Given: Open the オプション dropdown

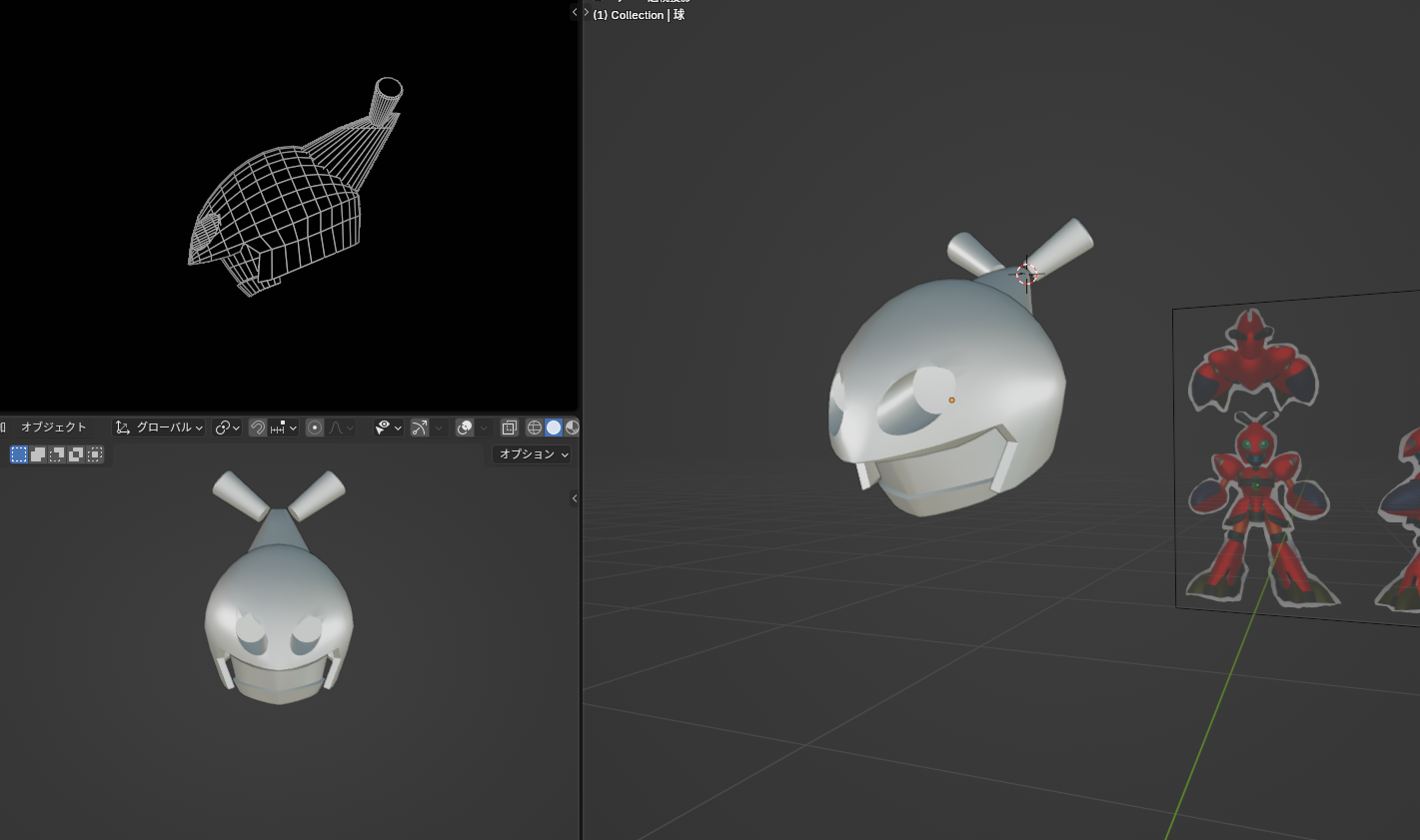Looking at the screenshot, I should [x=533, y=454].
